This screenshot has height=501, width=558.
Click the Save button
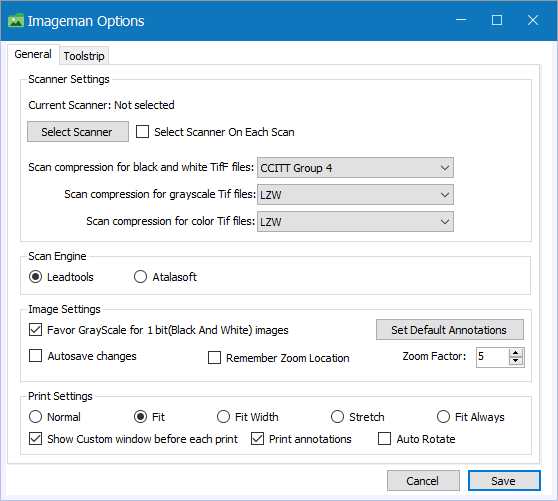pyautogui.click(x=504, y=481)
